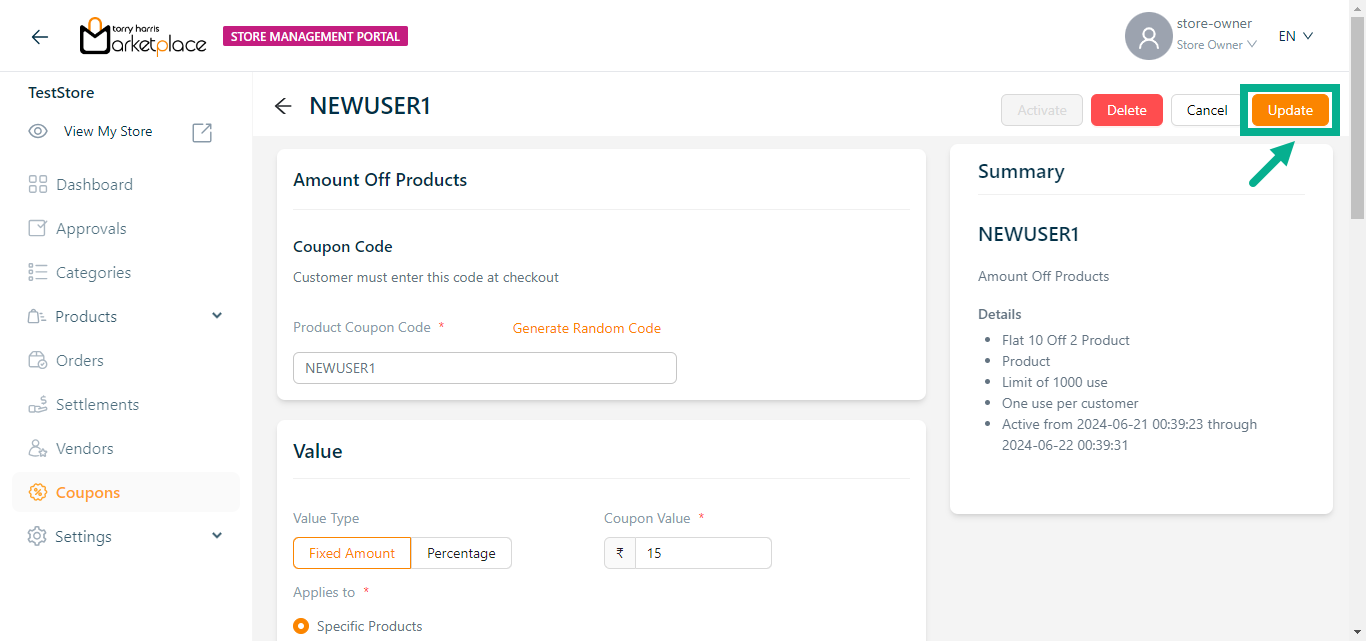Click the Approvals sidebar icon
The image size is (1366, 641).
click(38, 228)
